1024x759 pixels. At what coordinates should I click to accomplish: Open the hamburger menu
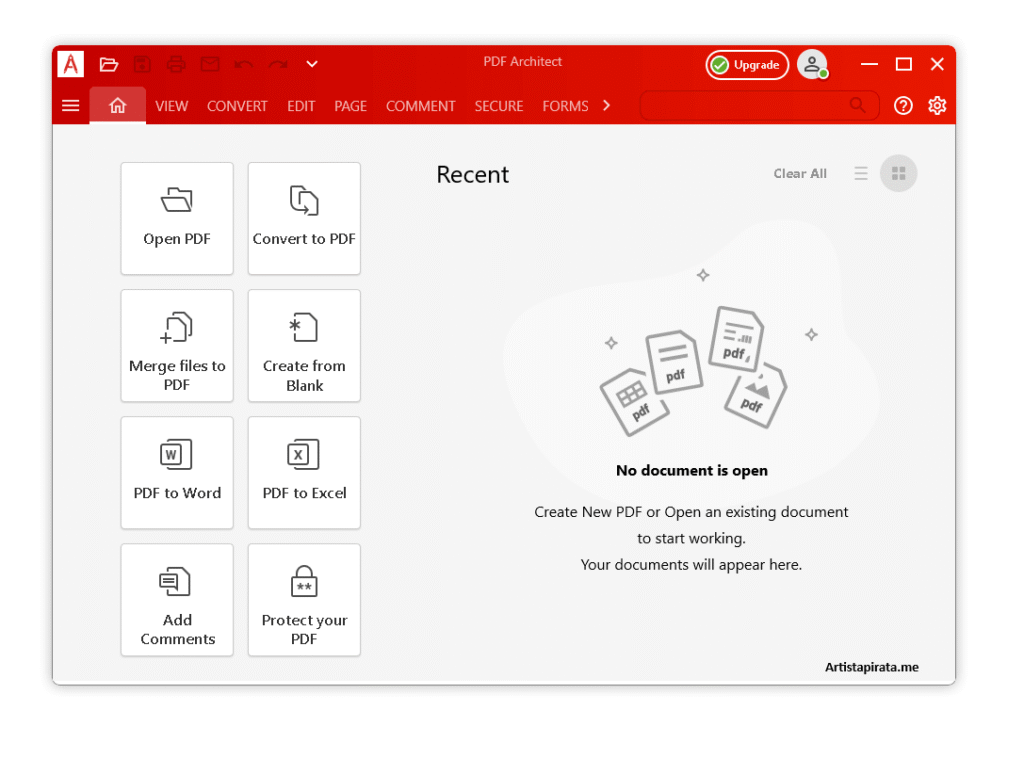[70, 105]
